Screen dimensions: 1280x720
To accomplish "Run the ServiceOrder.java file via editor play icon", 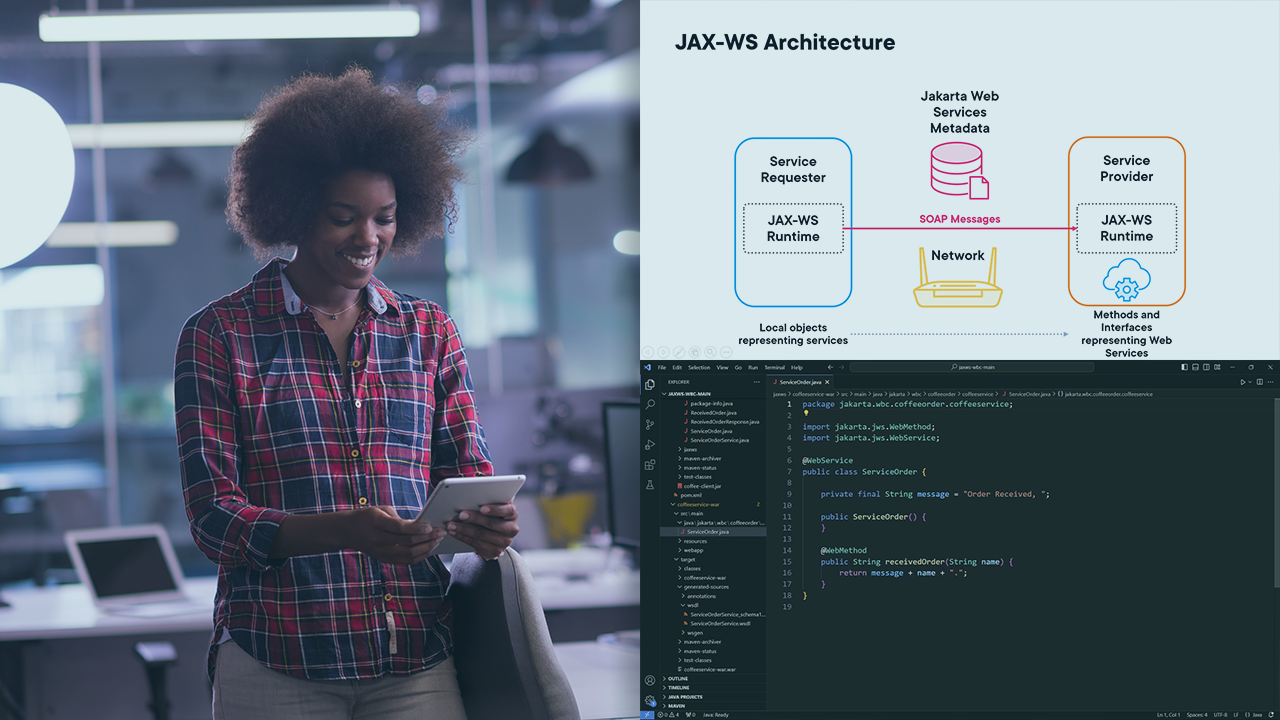I will [1243, 381].
